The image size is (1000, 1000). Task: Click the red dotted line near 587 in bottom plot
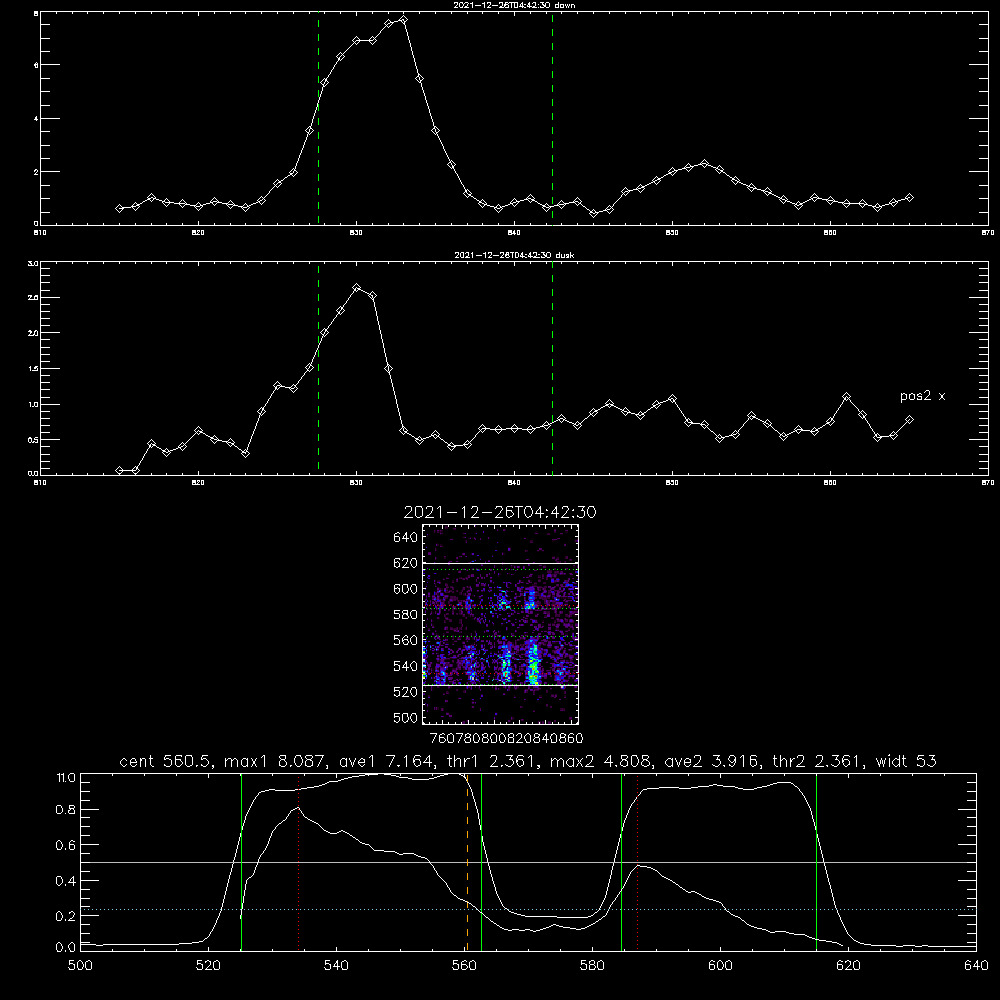click(637, 862)
